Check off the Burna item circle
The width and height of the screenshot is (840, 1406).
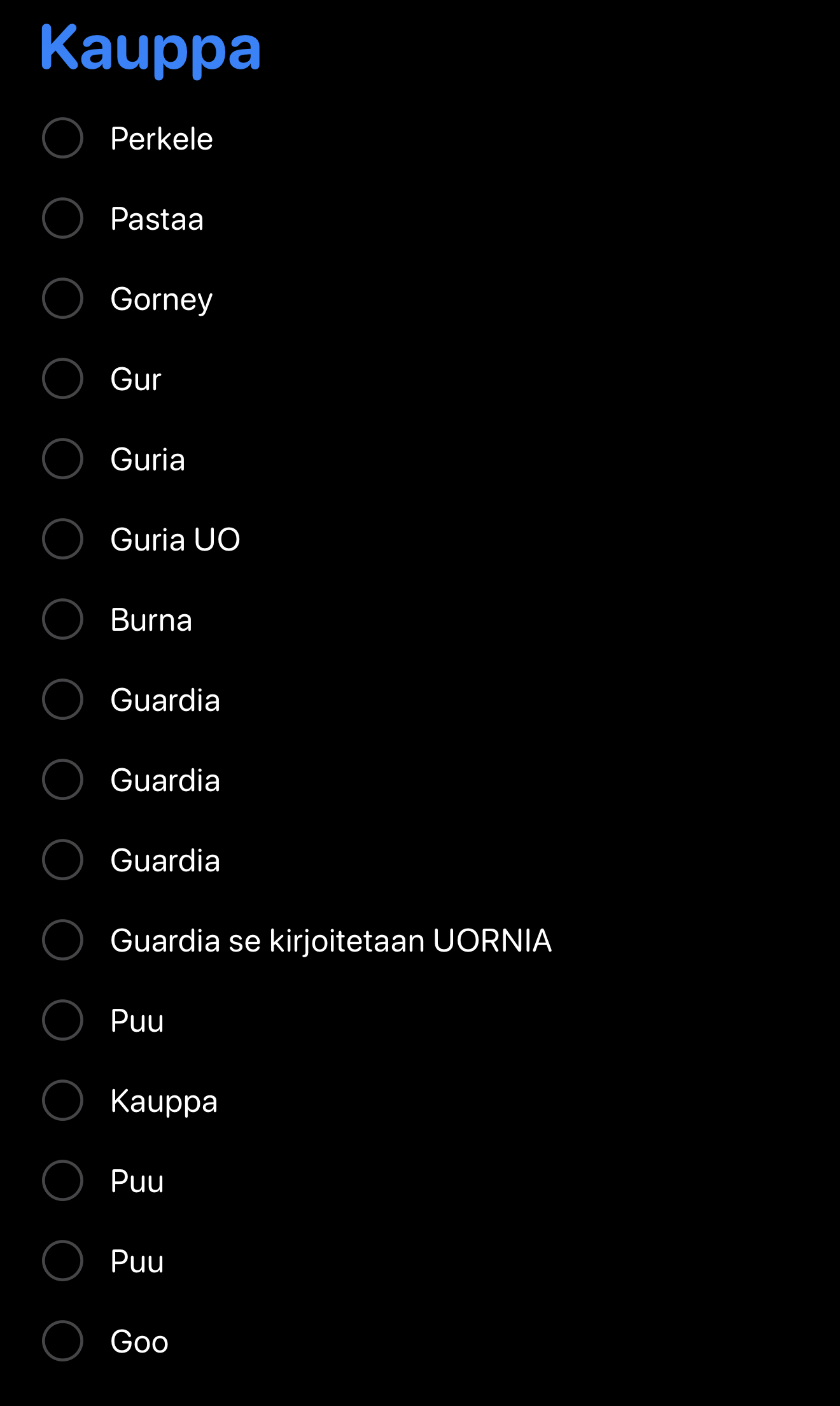pyautogui.click(x=62, y=619)
